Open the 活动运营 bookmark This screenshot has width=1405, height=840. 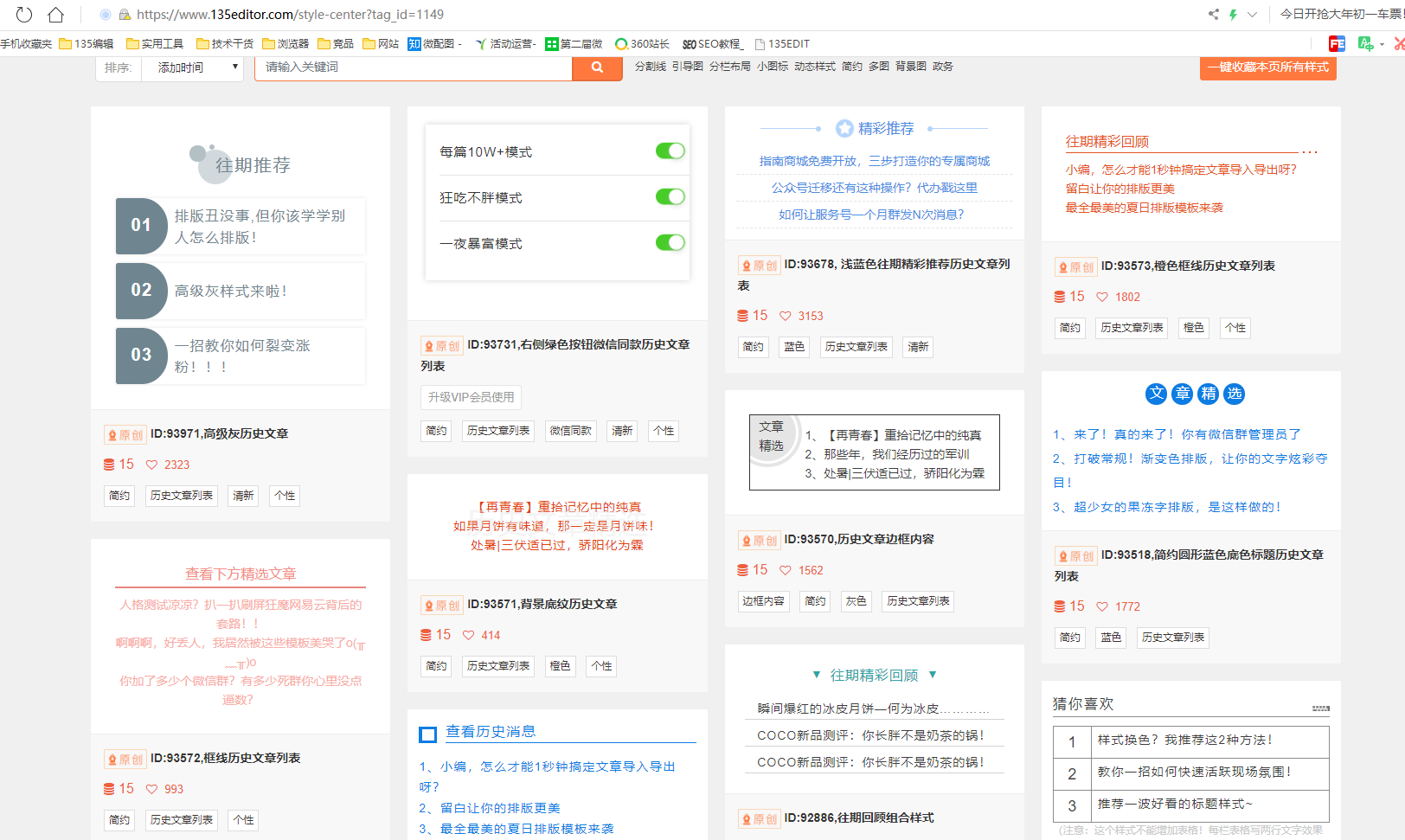[506, 43]
